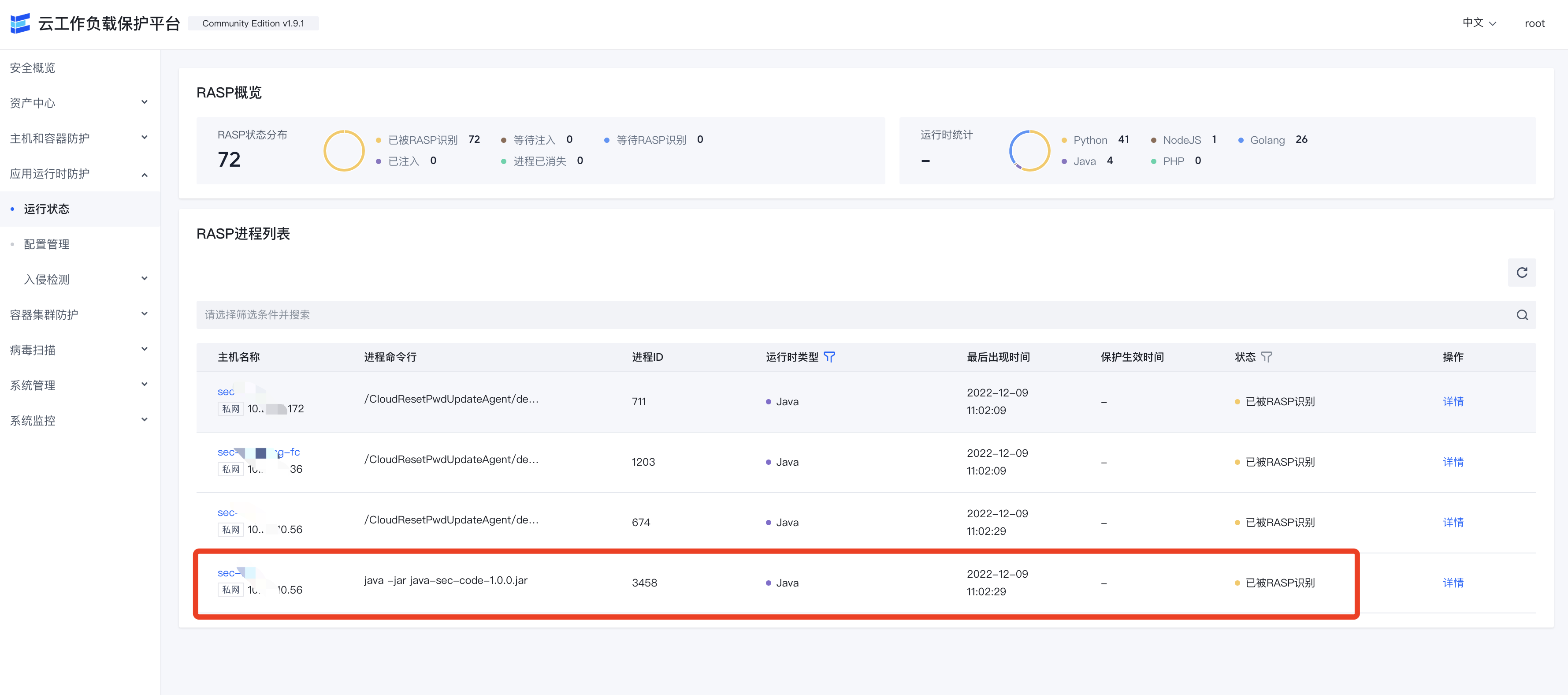The width and height of the screenshot is (1568, 695).
Task: Open the 系统管理 menu section
Action: (x=33, y=385)
